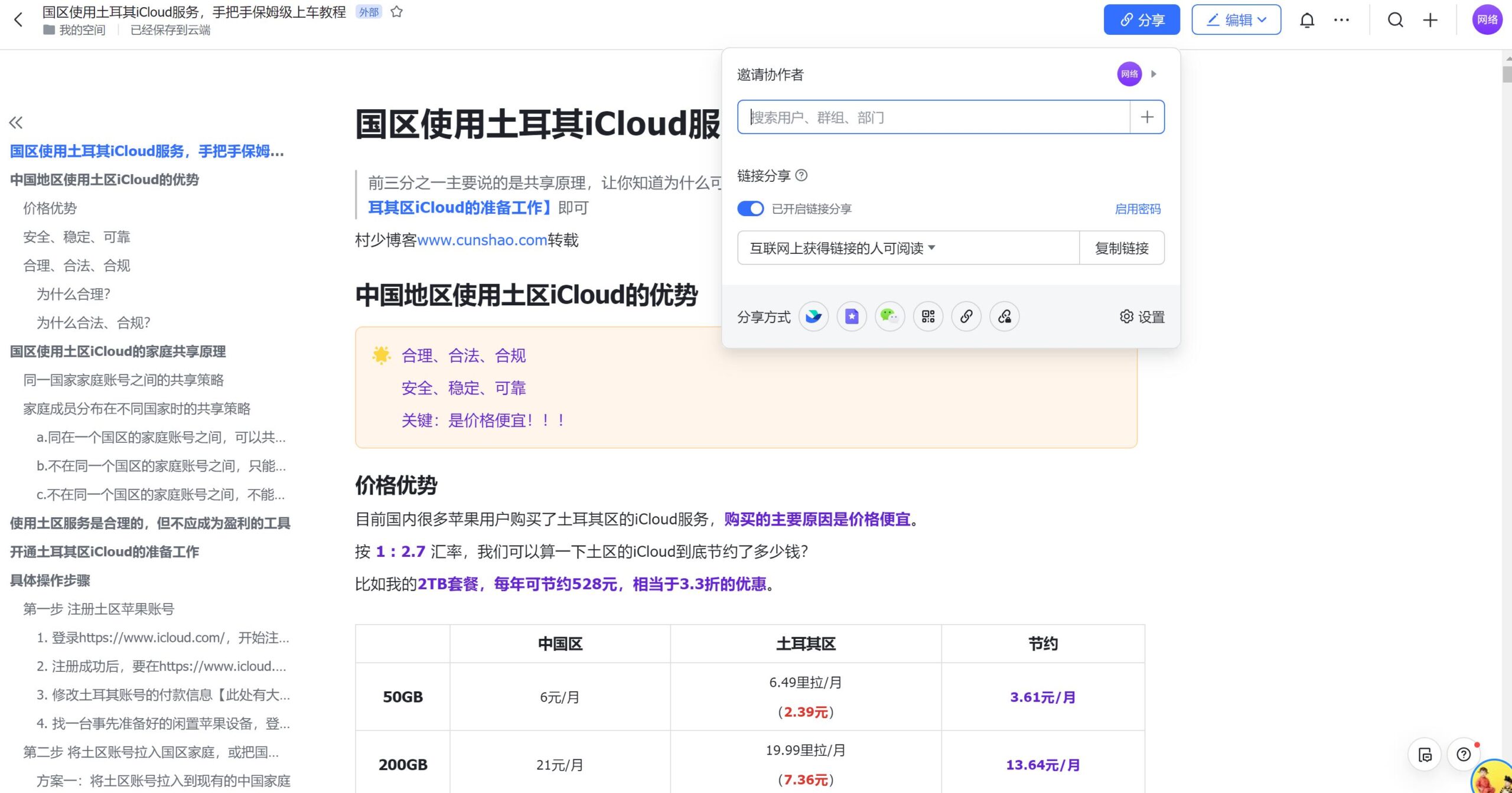Click the 外部 tag next to title
Image resolution: width=1512 pixels, height=793 pixels.
click(369, 12)
